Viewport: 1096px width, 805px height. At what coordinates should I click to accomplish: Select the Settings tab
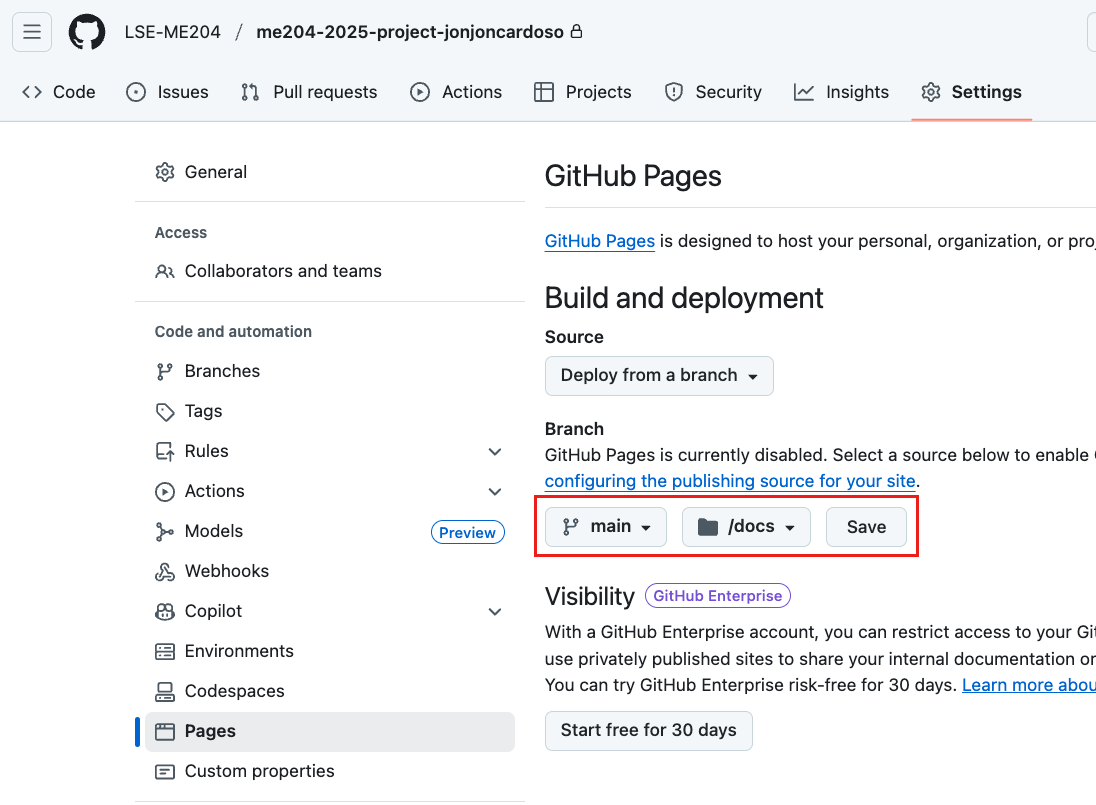pos(972,92)
